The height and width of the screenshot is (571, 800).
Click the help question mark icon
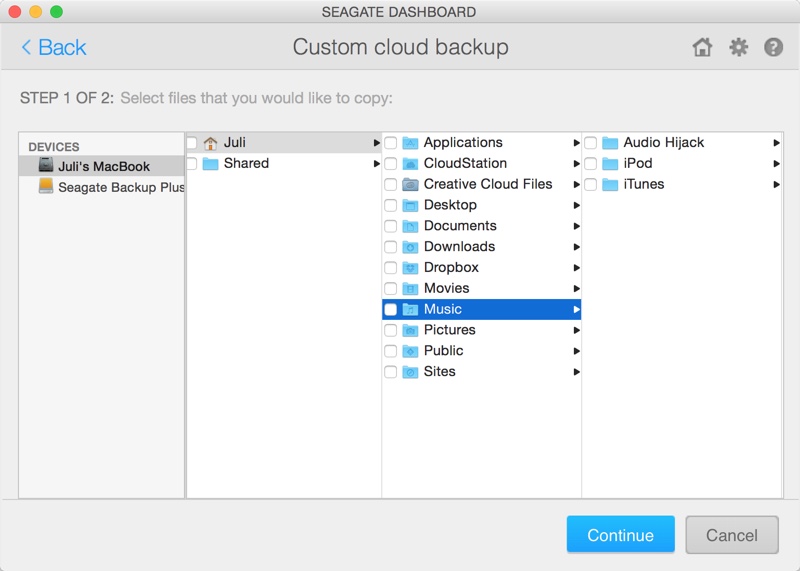pos(773,47)
